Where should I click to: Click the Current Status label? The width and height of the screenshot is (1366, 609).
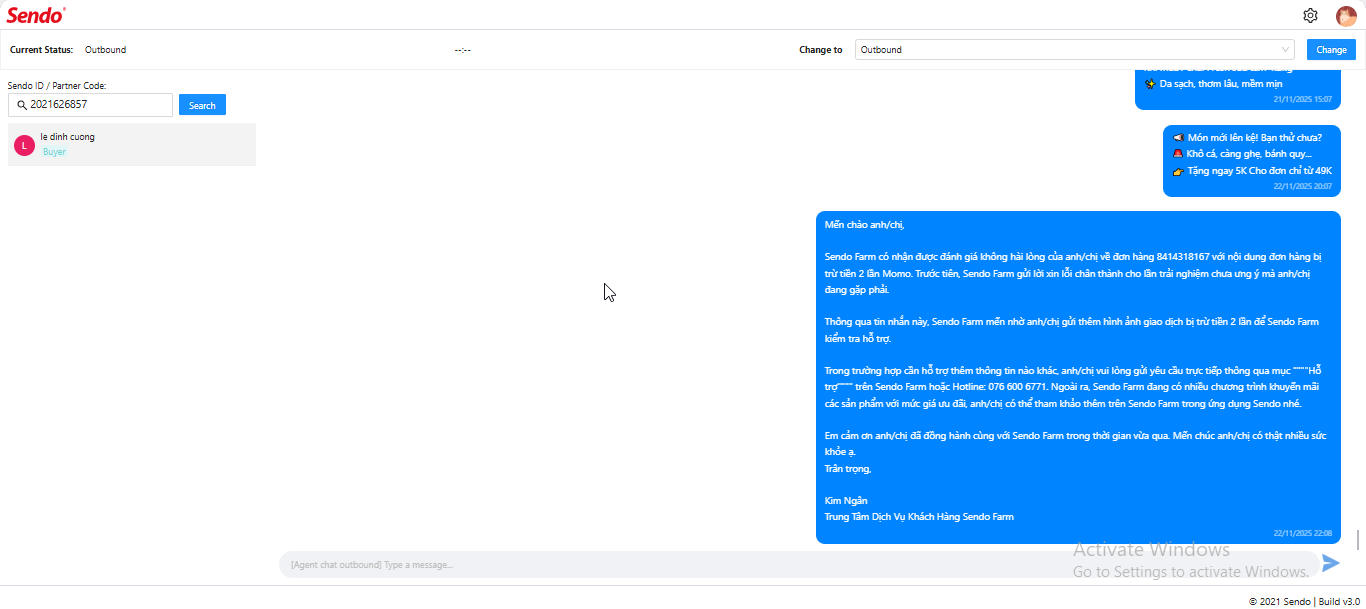click(41, 50)
